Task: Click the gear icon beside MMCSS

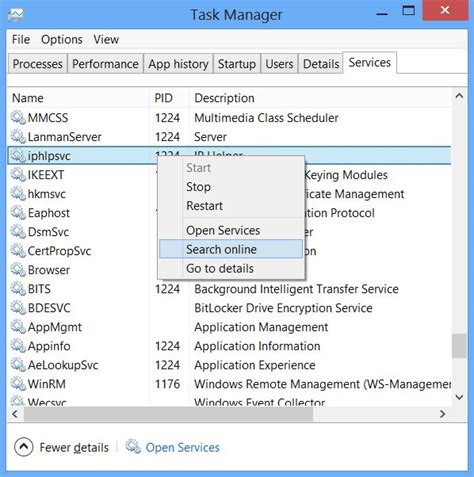Action: click(x=18, y=118)
